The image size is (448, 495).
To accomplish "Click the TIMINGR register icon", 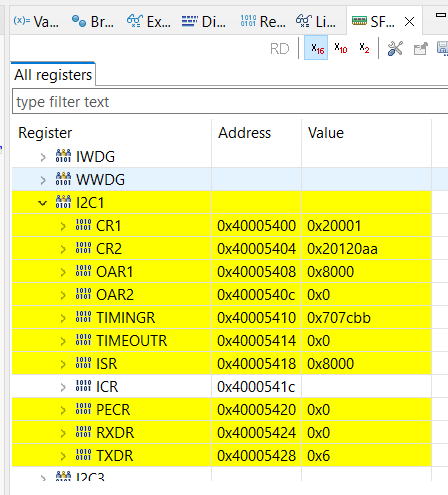I will pyautogui.click(x=83, y=317).
